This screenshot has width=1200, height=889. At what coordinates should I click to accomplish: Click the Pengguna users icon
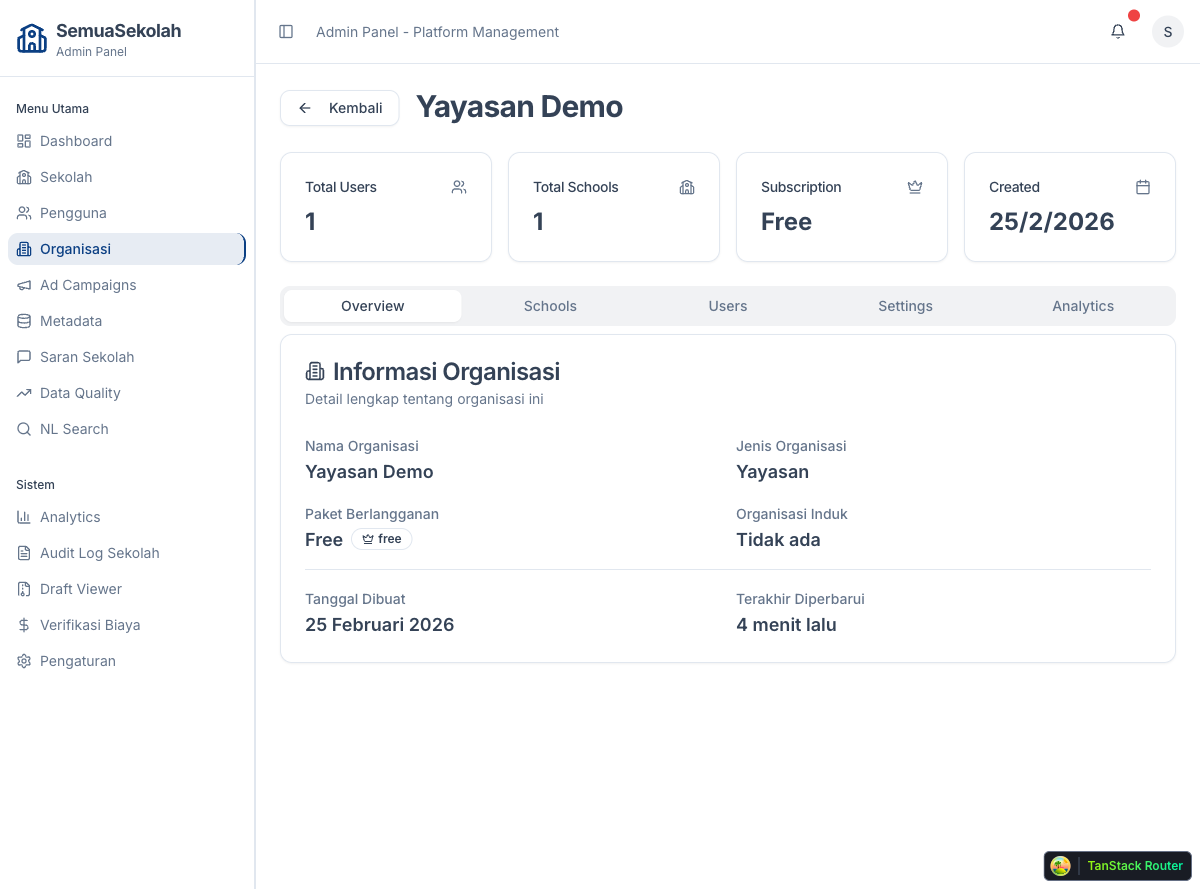23,213
